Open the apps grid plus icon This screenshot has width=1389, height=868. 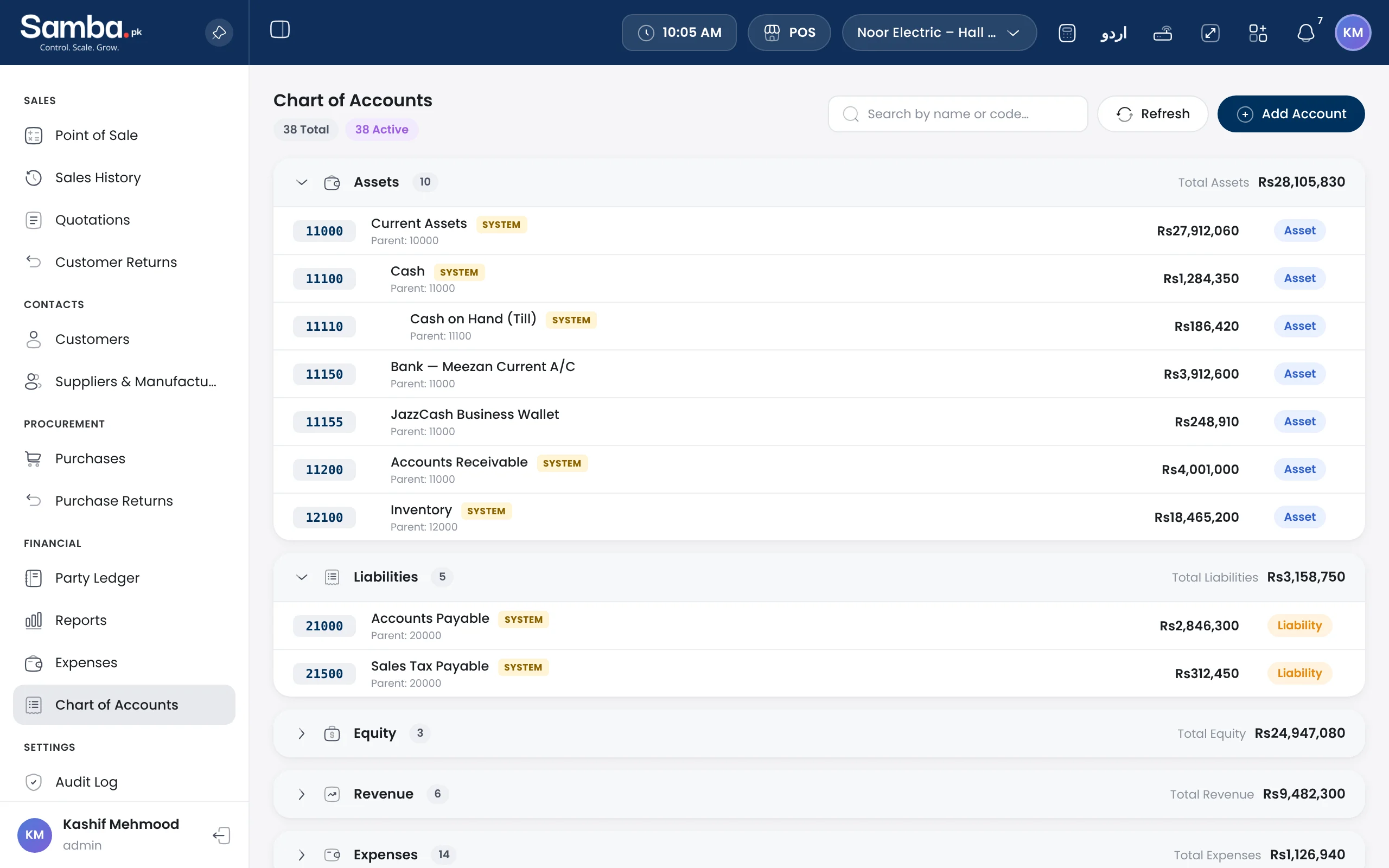(1258, 33)
